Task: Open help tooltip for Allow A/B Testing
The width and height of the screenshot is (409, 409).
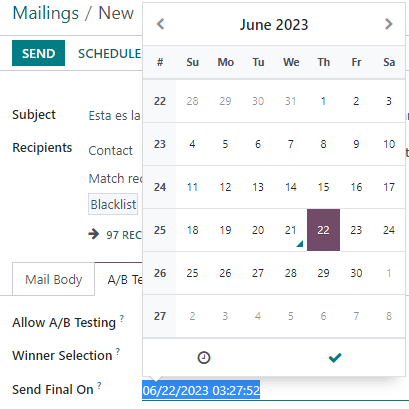Action: [122, 318]
